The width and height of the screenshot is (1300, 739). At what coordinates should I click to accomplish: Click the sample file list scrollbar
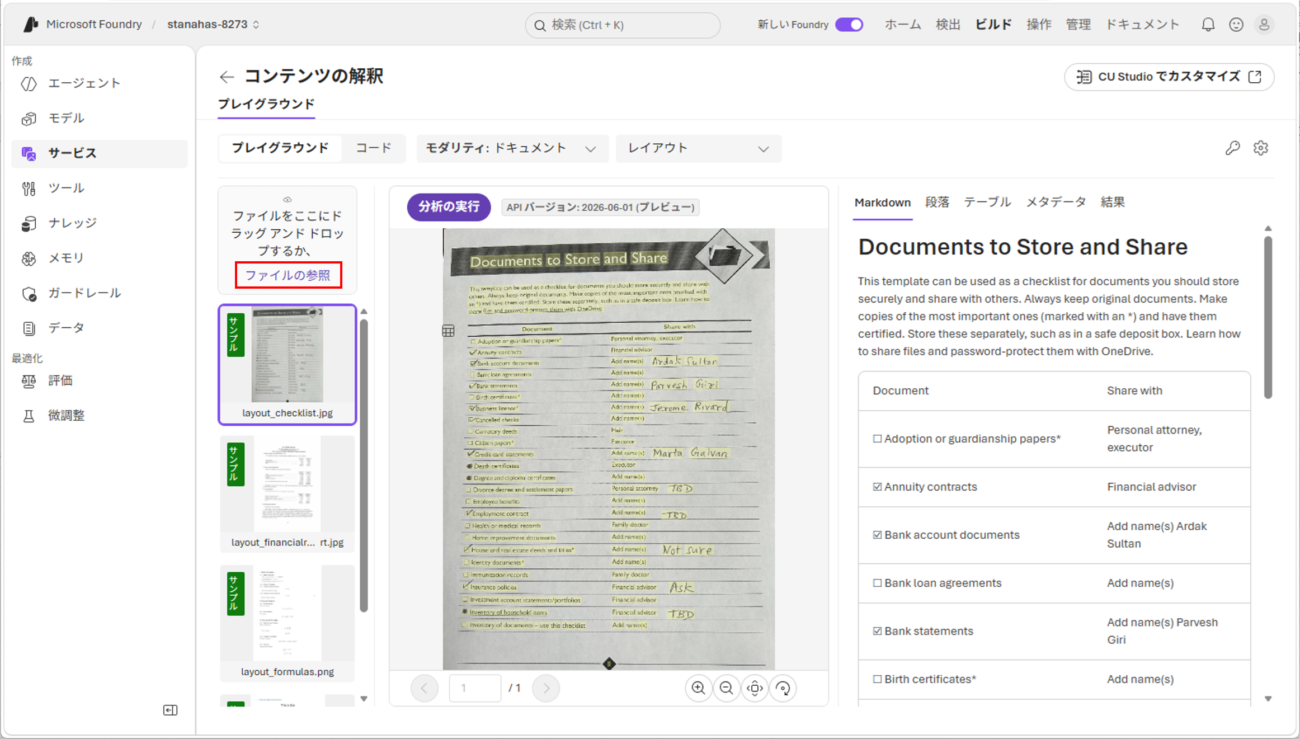364,465
